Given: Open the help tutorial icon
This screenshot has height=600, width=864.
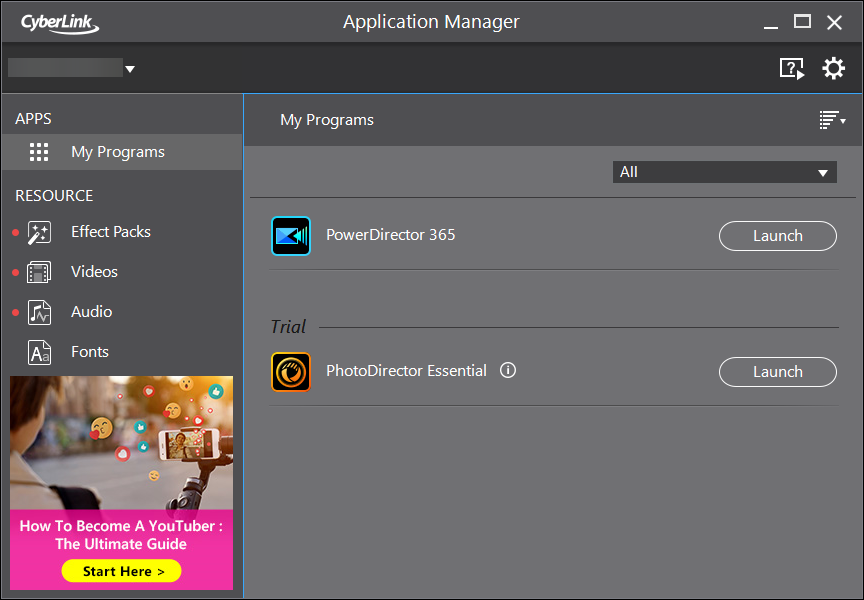Looking at the screenshot, I should click(x=792, y=69).
